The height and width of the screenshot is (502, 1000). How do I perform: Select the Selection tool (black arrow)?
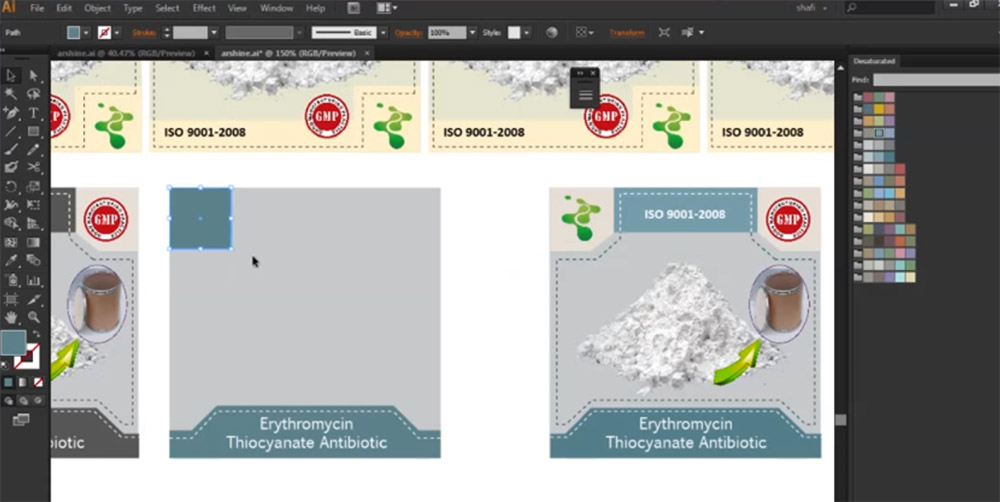tap(11, 76)
